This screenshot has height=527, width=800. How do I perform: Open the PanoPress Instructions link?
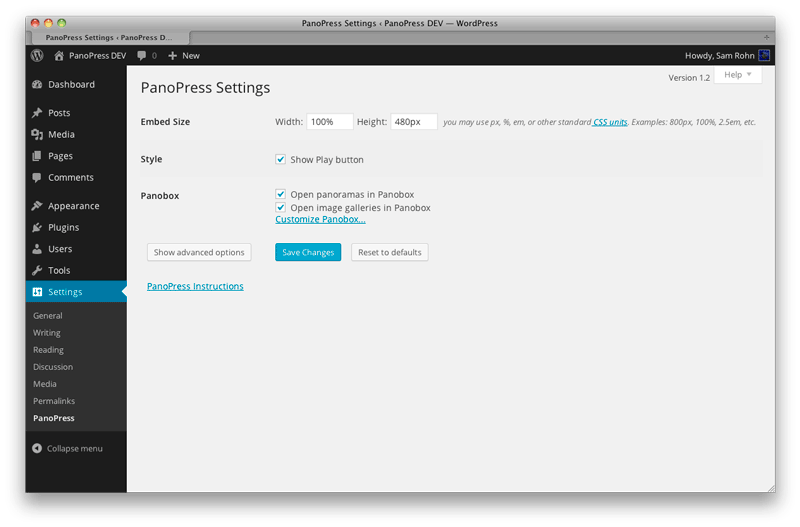[x=195, y=286]
